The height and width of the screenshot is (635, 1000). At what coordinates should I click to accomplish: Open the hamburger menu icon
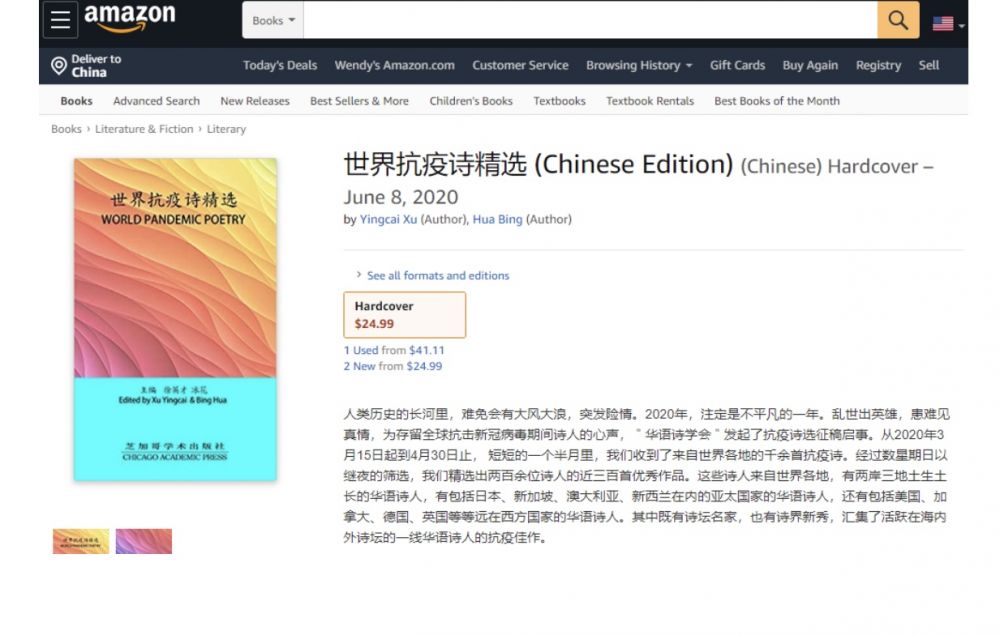pyautogui.click(x=61, y=20)
